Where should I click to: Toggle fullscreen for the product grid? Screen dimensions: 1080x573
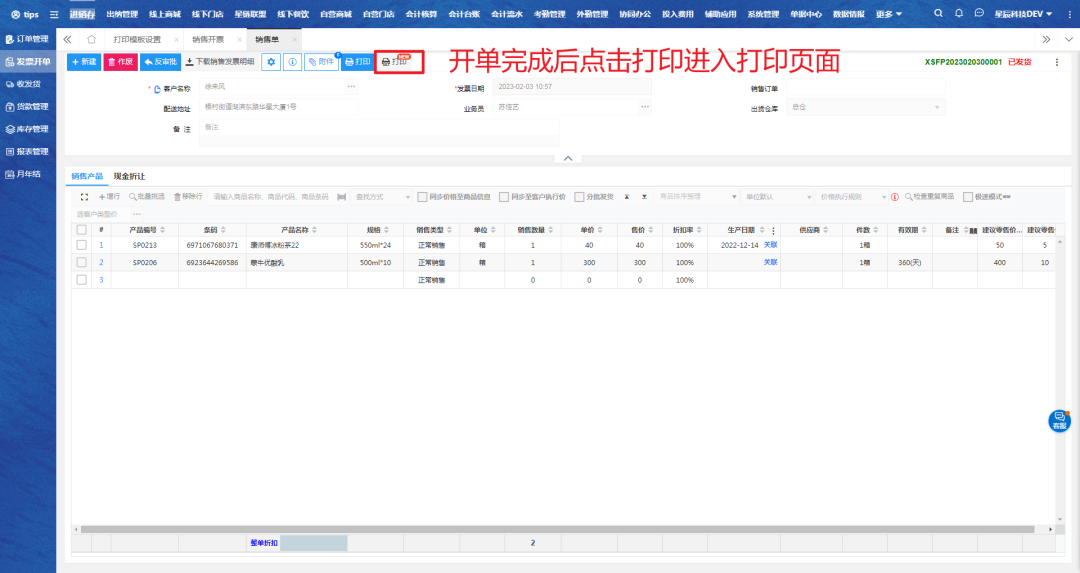click(x=84, y=197)
